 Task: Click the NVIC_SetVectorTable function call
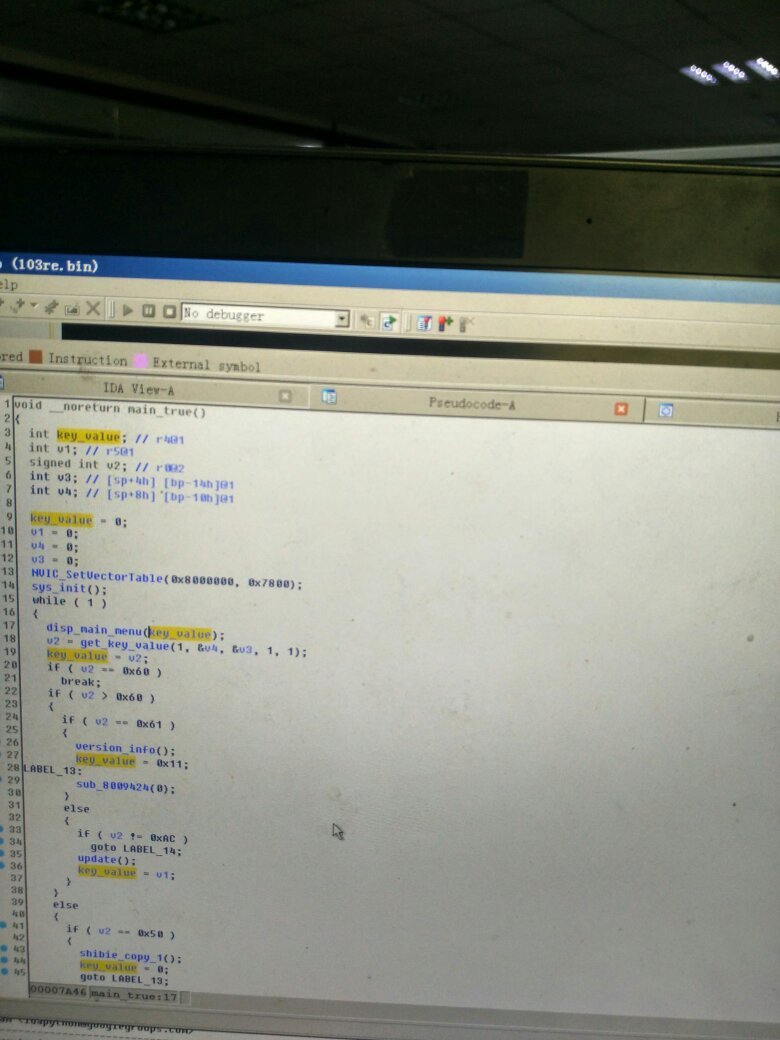(98, 576)
